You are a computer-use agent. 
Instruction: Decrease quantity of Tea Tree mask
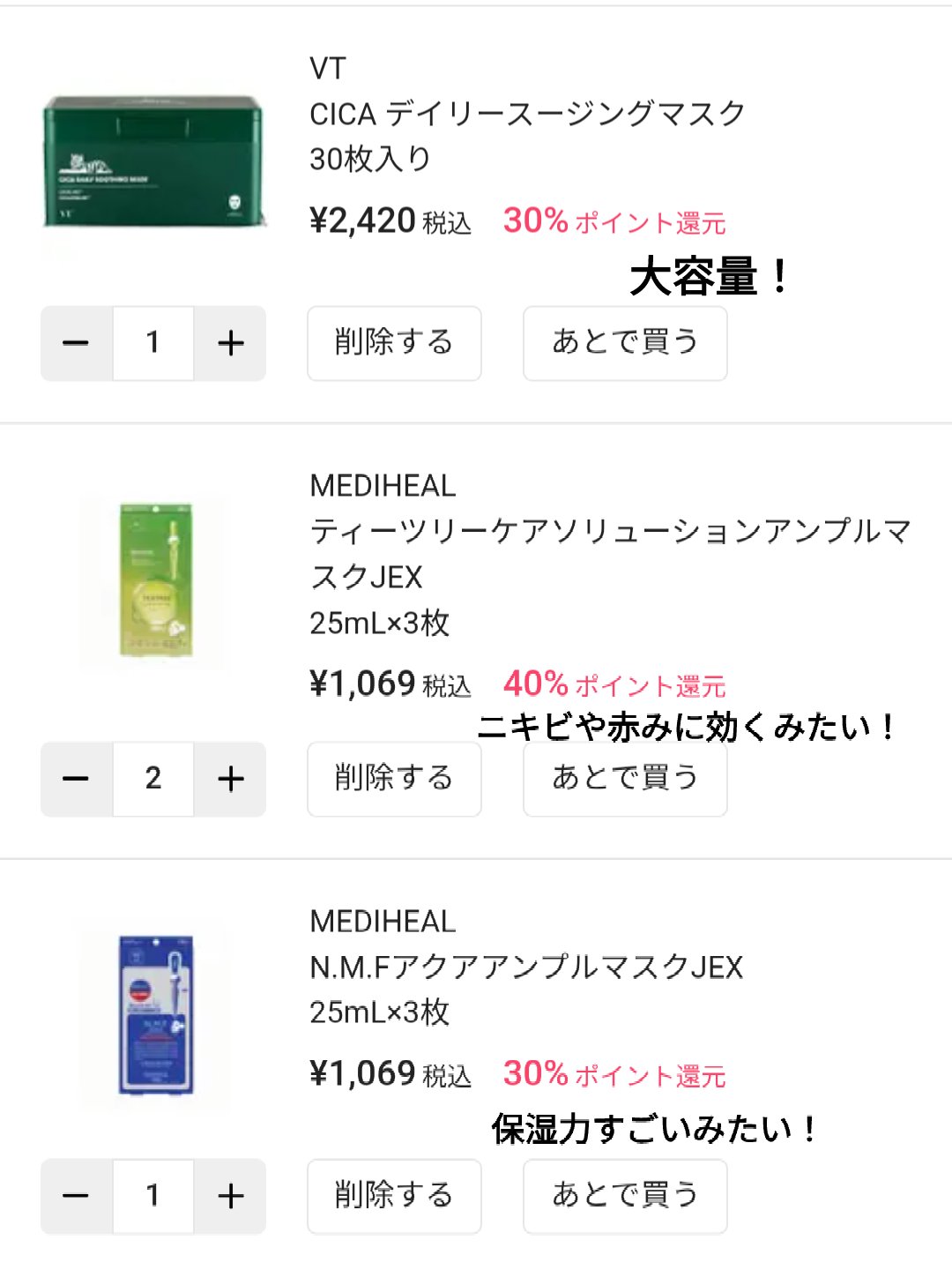coord(77,779)
